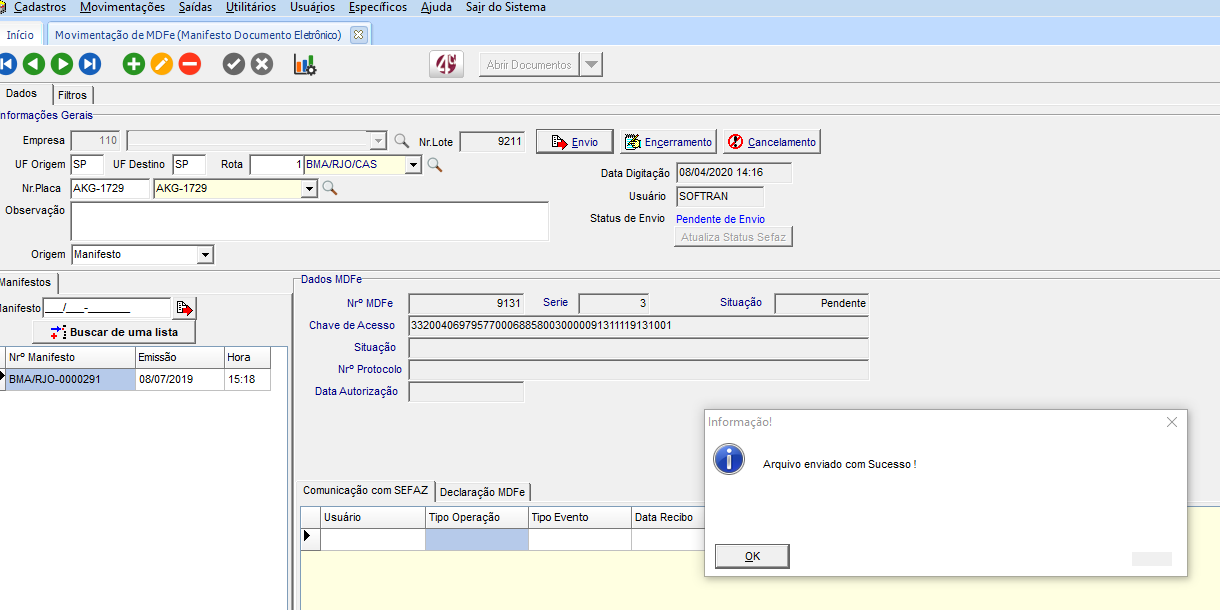The height and width of the screenshot is (610, 1220).
Task: Add a new record with the green plus icon
Action: [x=134, y=64]
